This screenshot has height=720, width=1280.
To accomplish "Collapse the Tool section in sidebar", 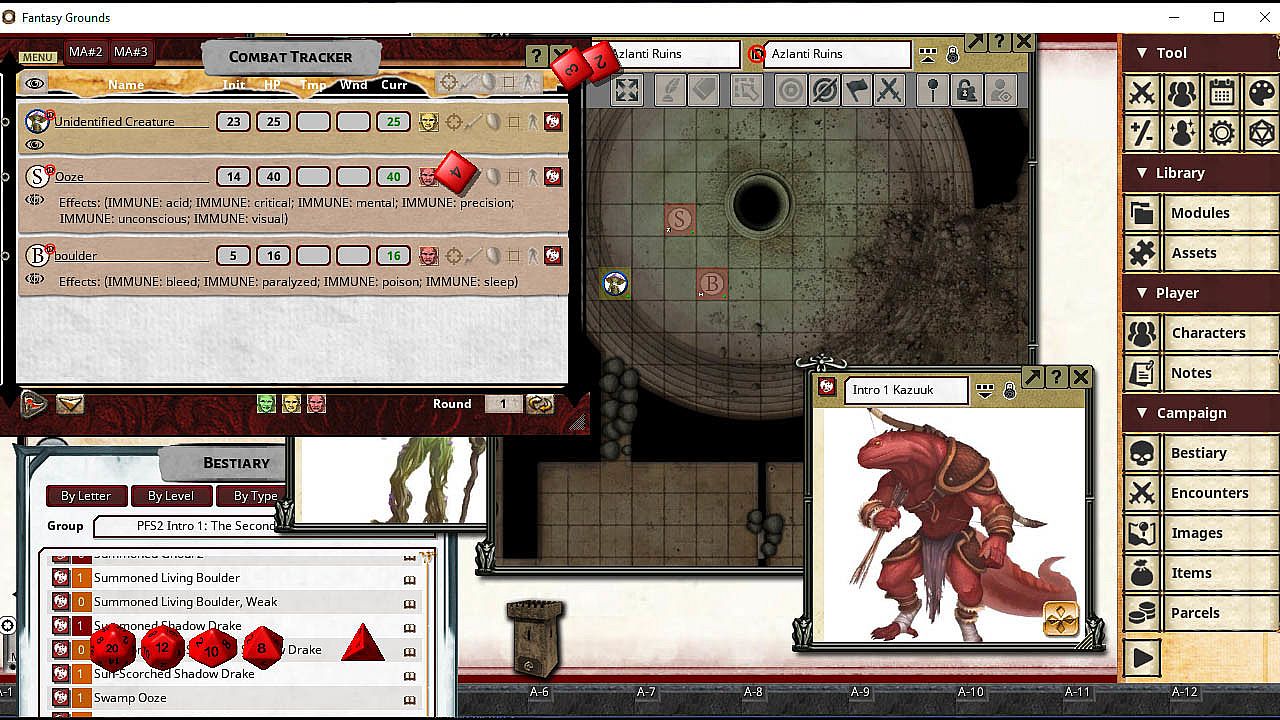I will (x=1141, y=53).
